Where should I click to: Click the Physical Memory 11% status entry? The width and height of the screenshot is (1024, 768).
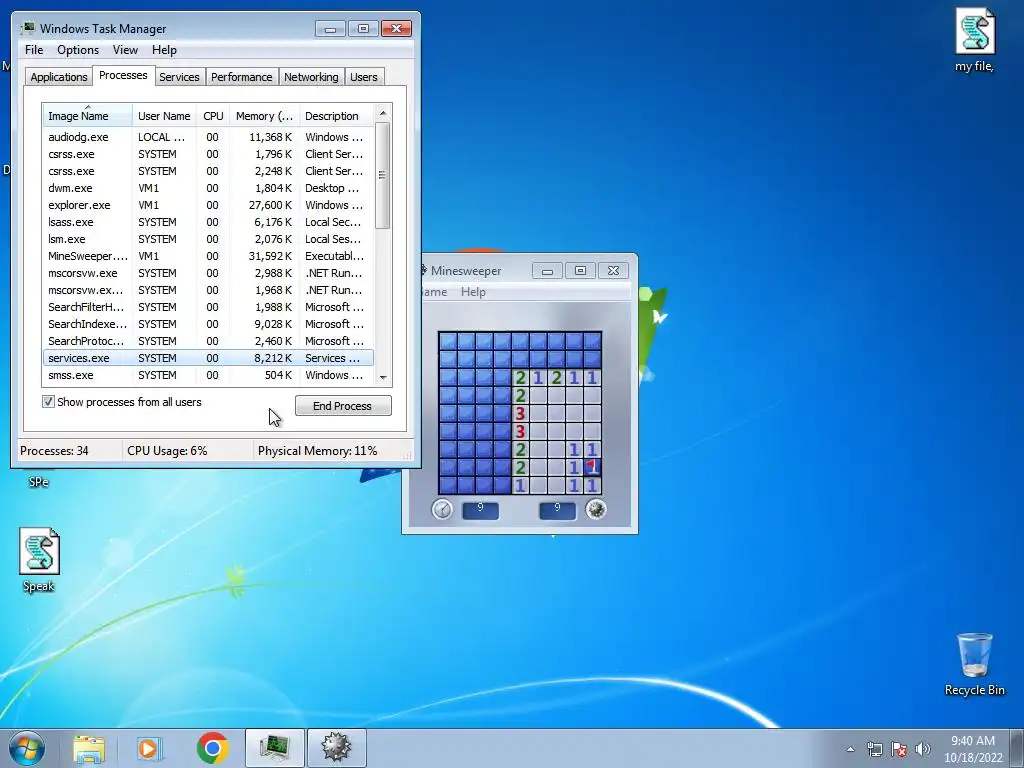[317, 451]
